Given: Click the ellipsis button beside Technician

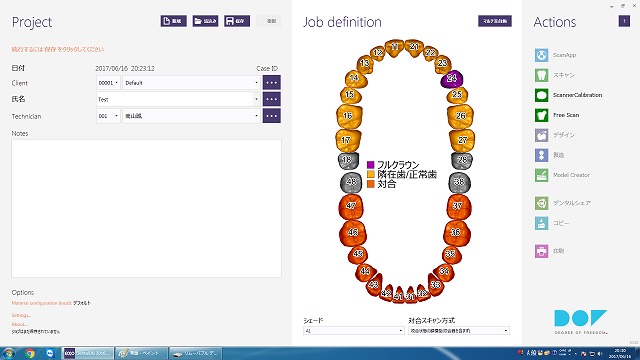Looking at the screenshot, I should pos(271,116).
